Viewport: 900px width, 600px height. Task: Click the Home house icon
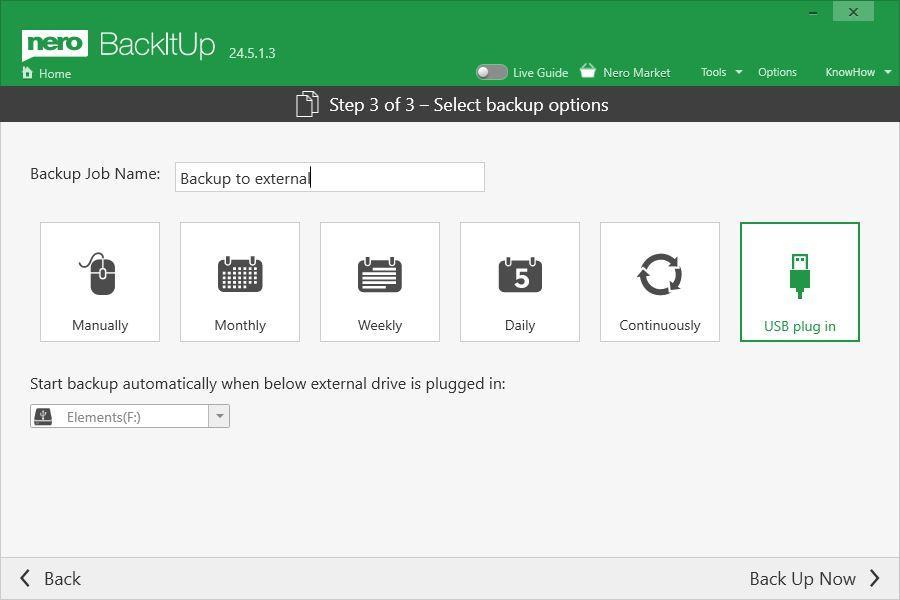click(x=27, y=73)
